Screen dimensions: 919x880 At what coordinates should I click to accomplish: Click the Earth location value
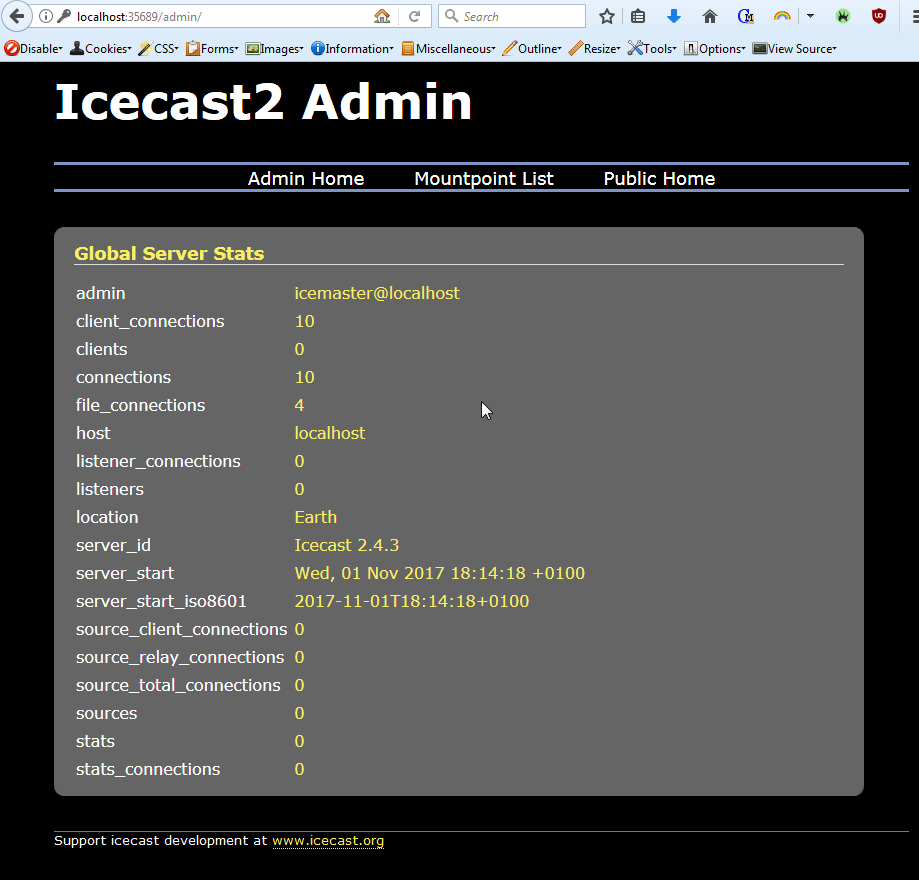click(316, 517)
